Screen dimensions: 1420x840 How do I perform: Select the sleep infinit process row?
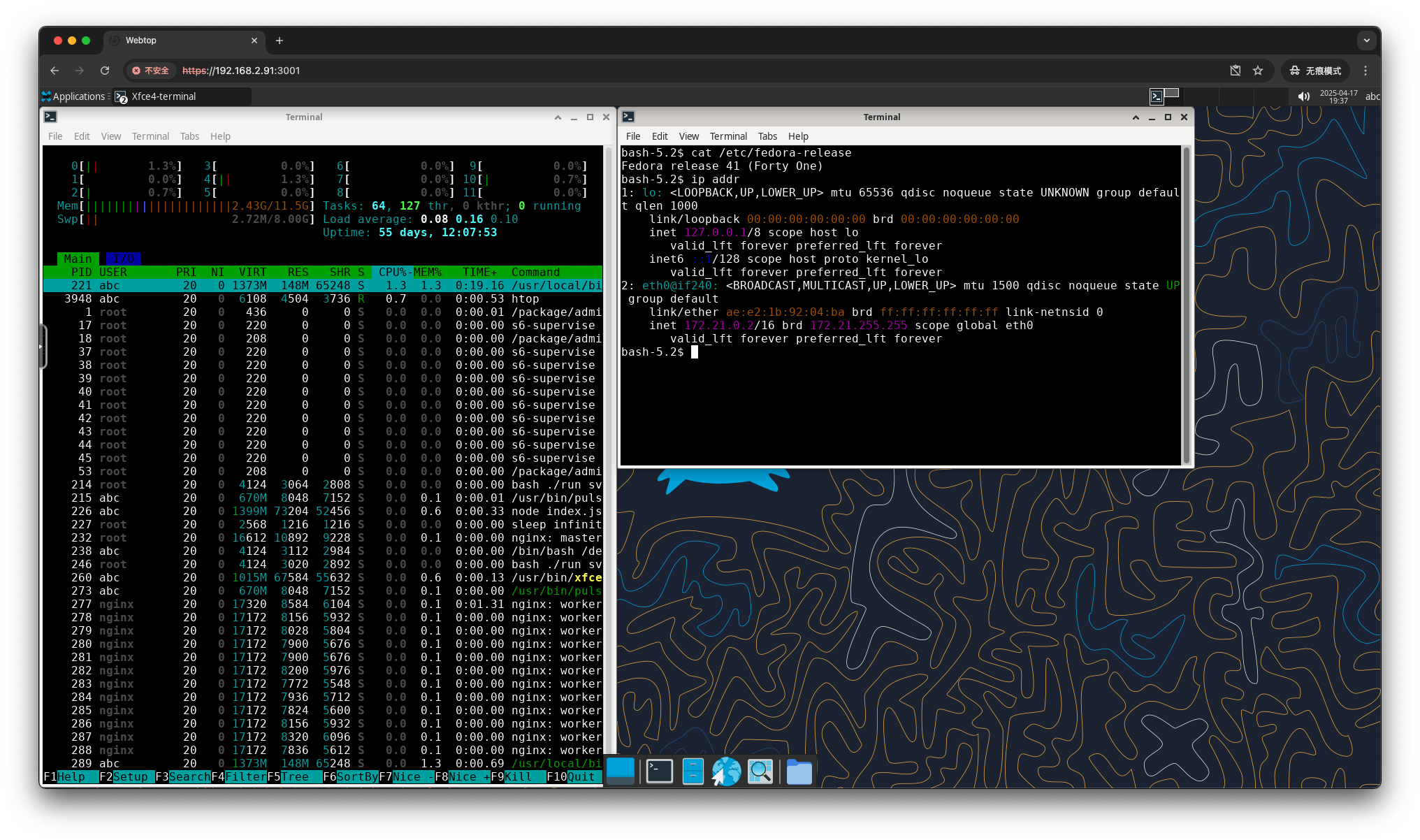322,524
